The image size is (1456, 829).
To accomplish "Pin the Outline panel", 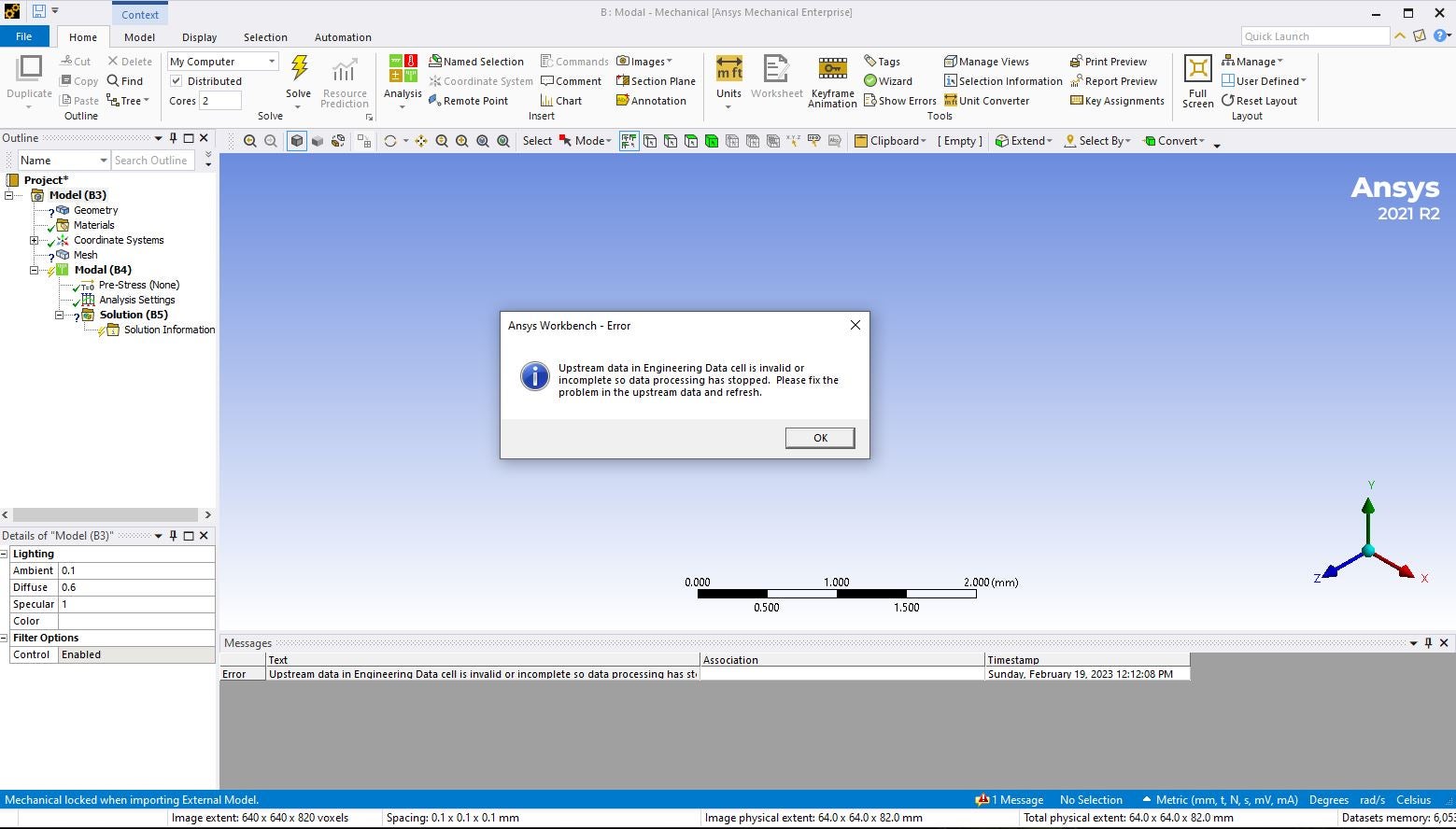I will 173,138.
